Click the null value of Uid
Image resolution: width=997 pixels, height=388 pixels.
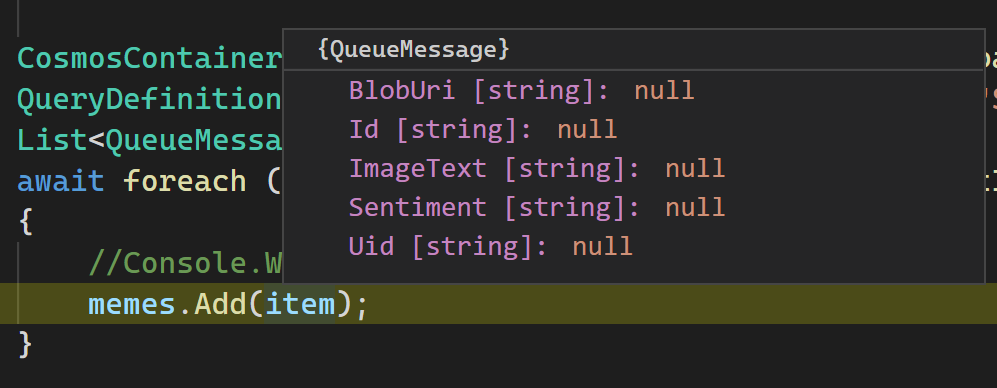(x=602, y=246)
